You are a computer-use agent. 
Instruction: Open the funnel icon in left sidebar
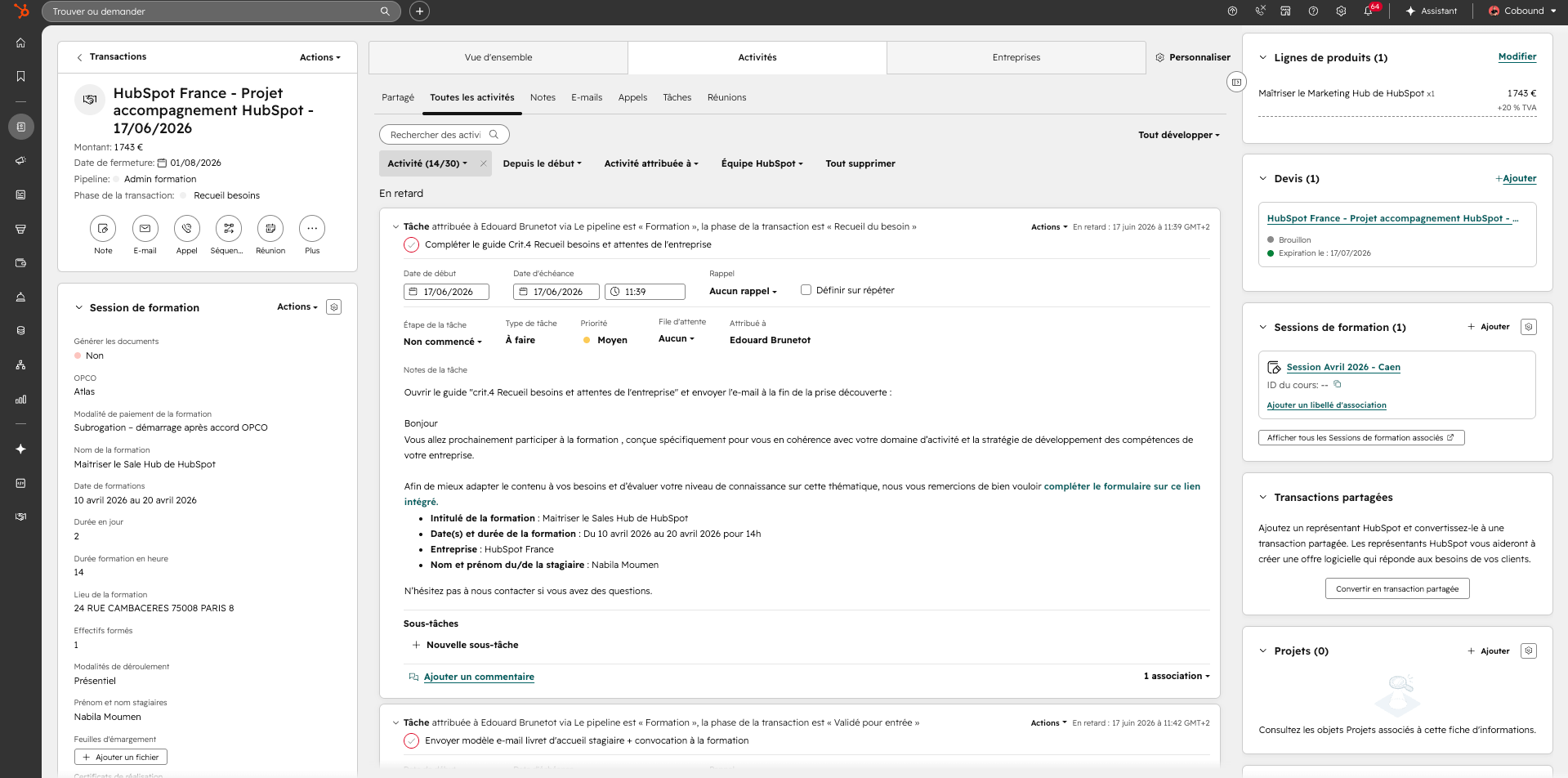(21, 229)
